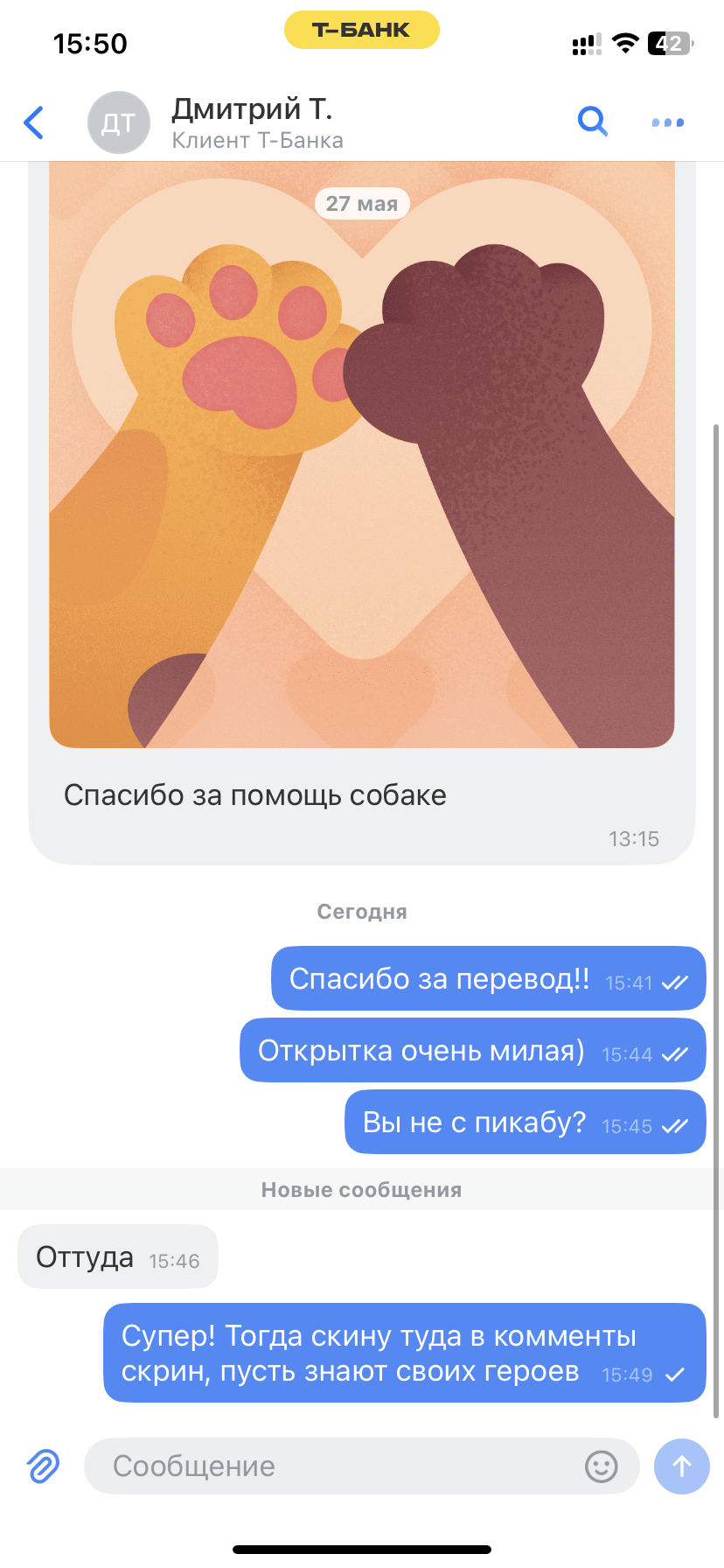This screenshot has height=1568, width=724.
Task: Tap the message "Вы не с пикабу?"
Action: click(x=526, y=1122)
